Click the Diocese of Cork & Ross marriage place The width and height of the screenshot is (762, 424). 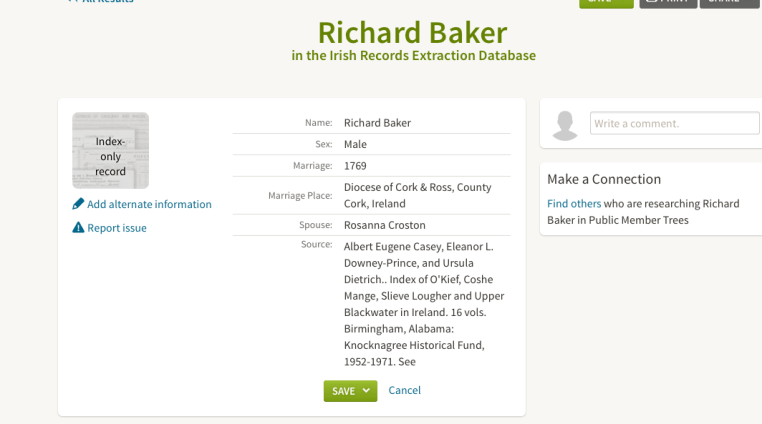(x=417, y=195)
